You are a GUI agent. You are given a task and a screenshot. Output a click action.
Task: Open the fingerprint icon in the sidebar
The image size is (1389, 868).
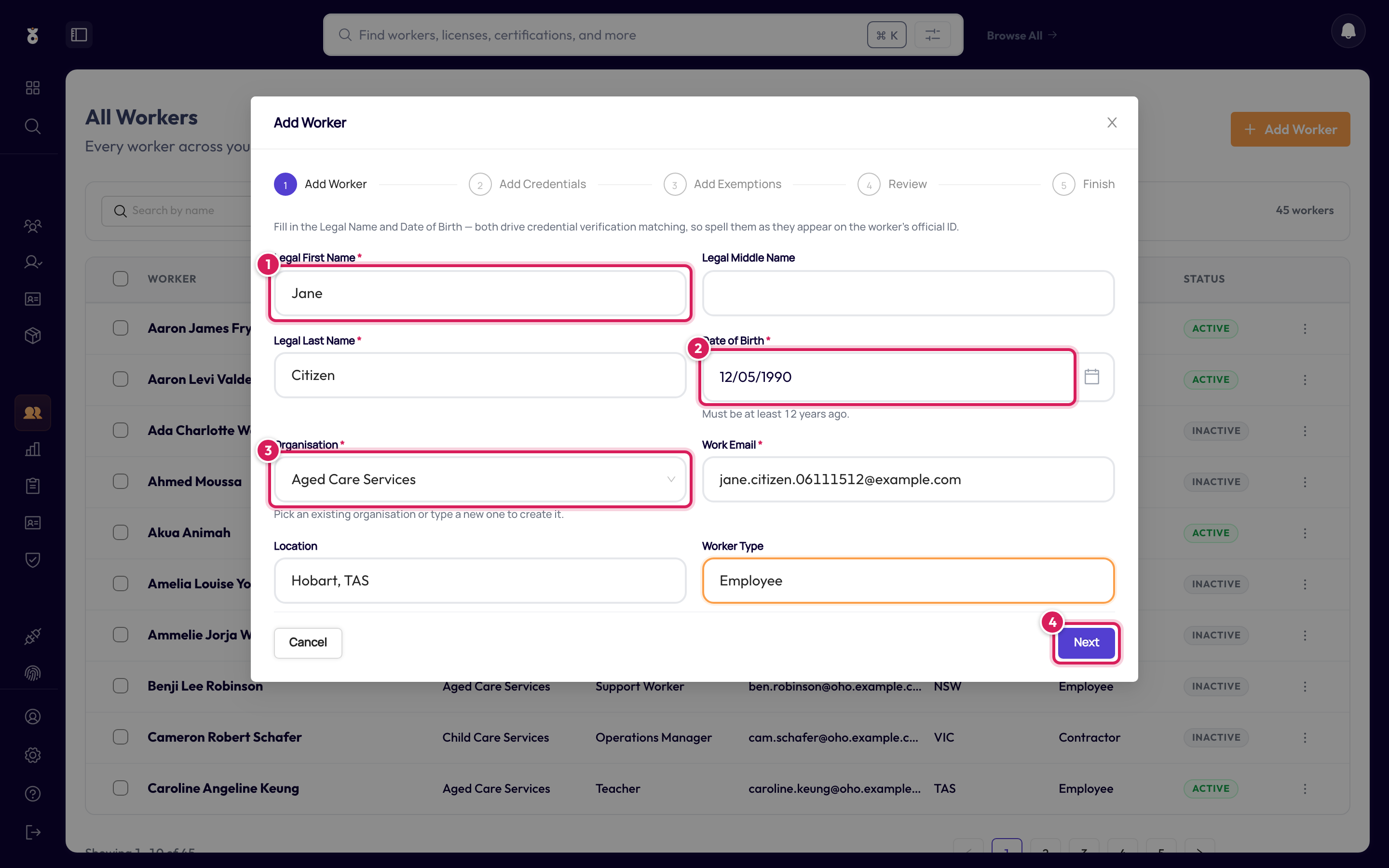pos(33,673)
